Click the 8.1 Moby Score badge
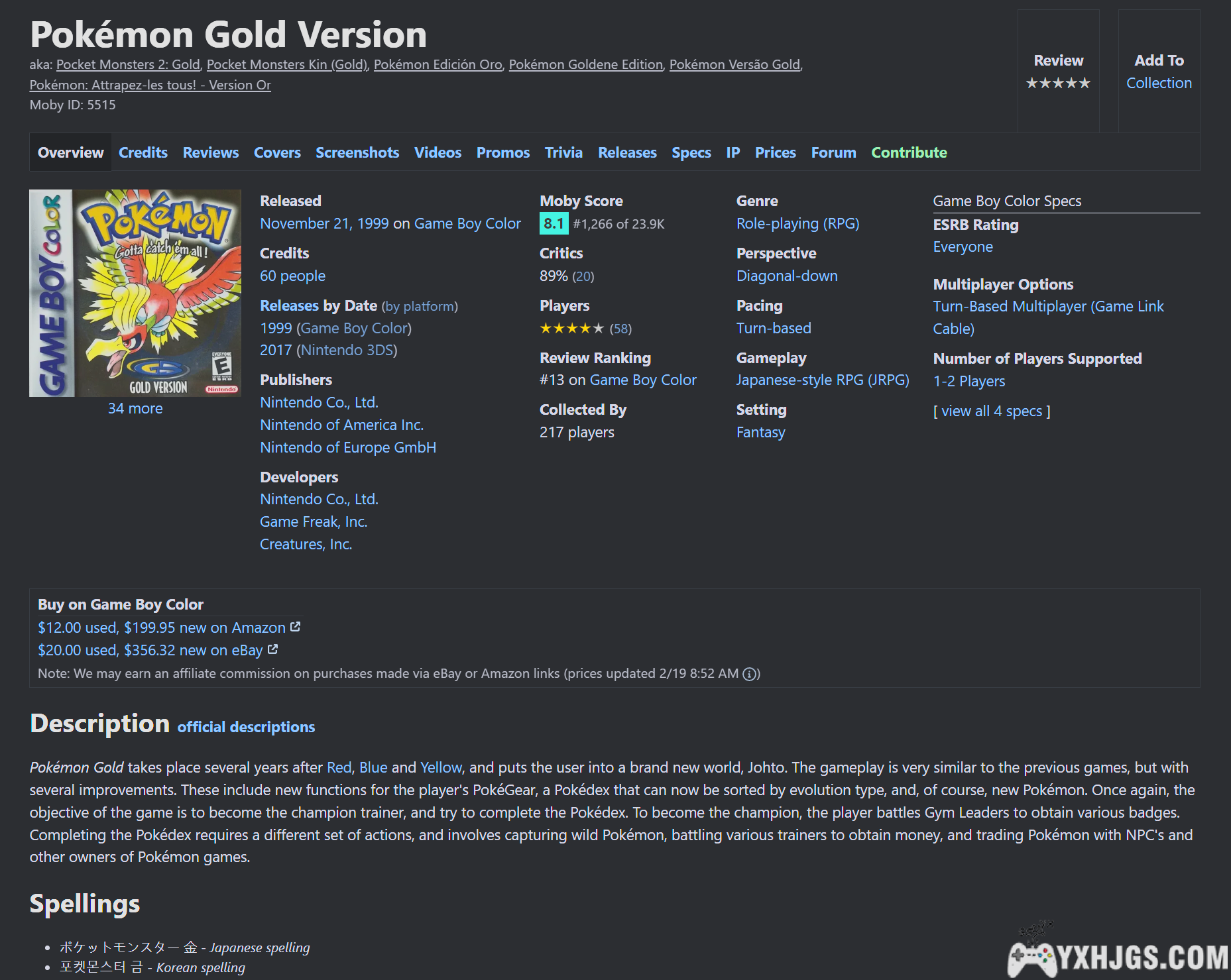Viewport: 1231px width, 980px height. click(554, 224)
